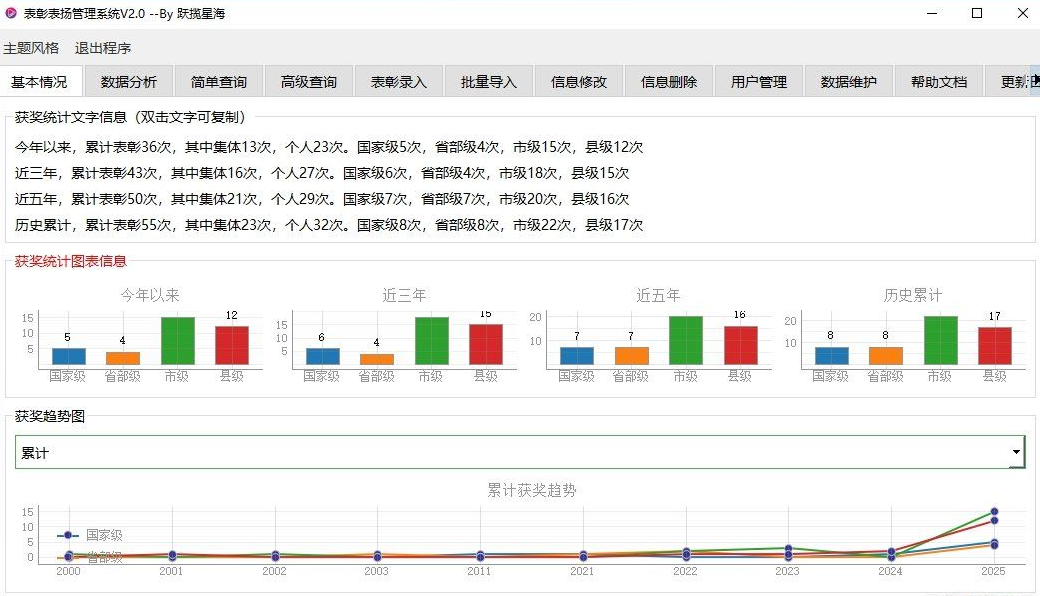This screenshot has width=1040, height=596.
Task: Click the 近五年 statistics text line
Action: click(x=322, y=199)
